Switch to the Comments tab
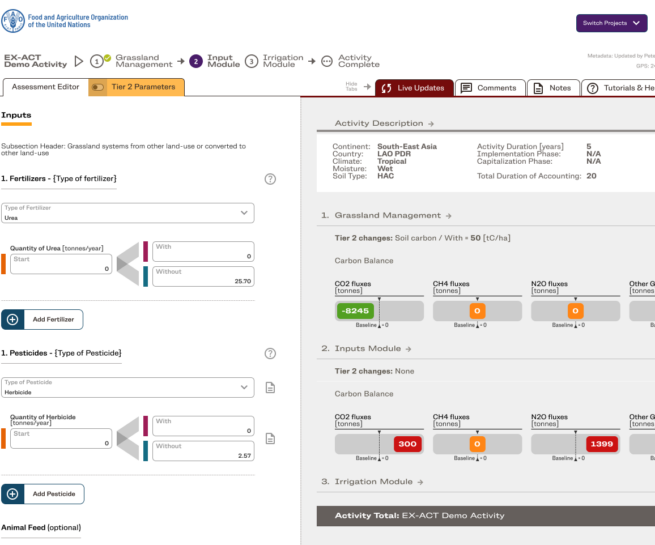This screenshot has height=545, width=655. click(x=489, y=88)
